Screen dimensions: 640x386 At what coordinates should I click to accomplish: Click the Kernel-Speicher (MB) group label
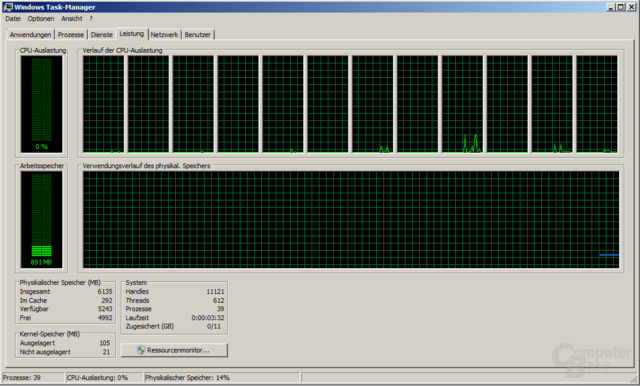tap(50, 334)
